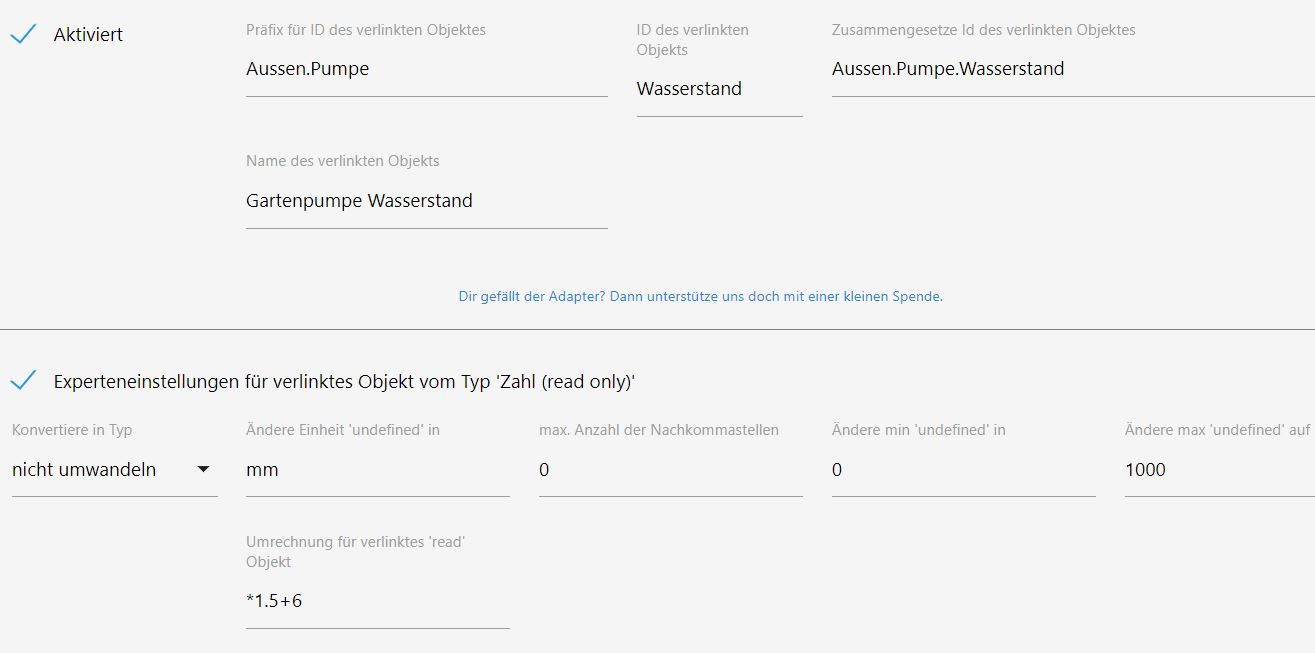Screen dimensions: 1315x653
Task: Focus the prefix field containing 'Aussen.Pumpe'
Action: tap(426, 70)
